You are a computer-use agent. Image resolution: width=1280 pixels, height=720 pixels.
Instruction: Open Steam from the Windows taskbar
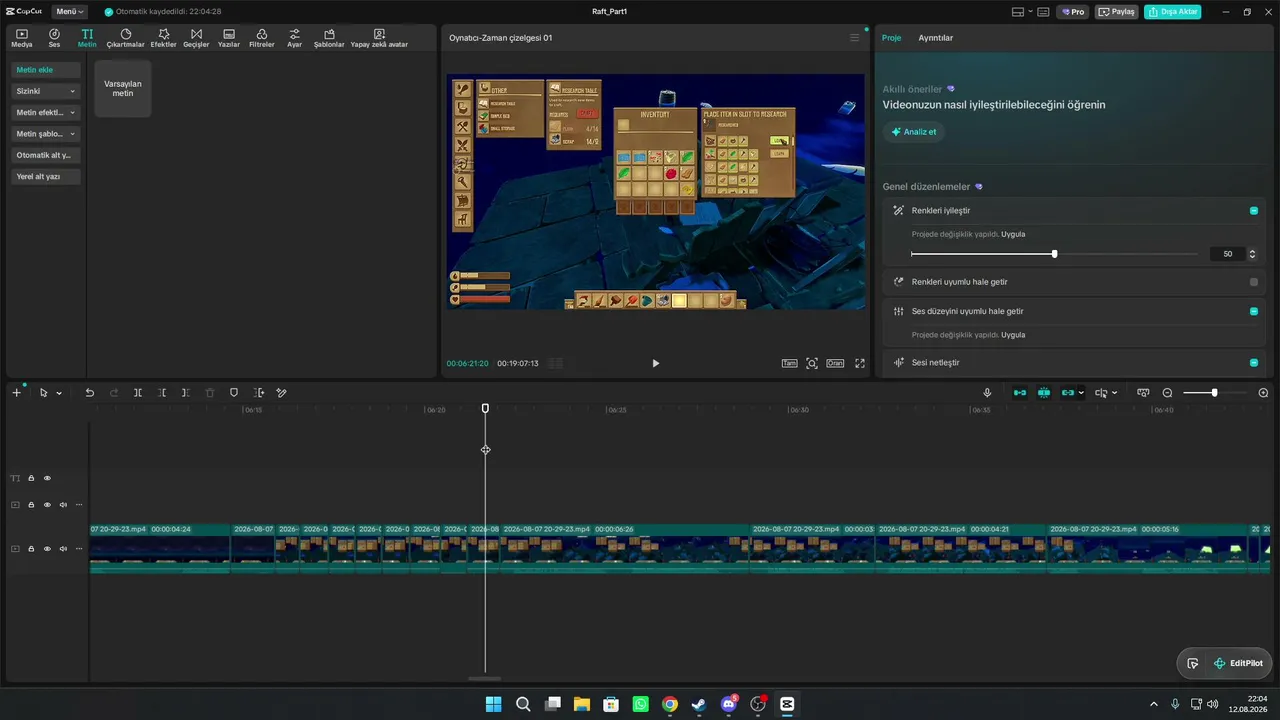point(699,704)
